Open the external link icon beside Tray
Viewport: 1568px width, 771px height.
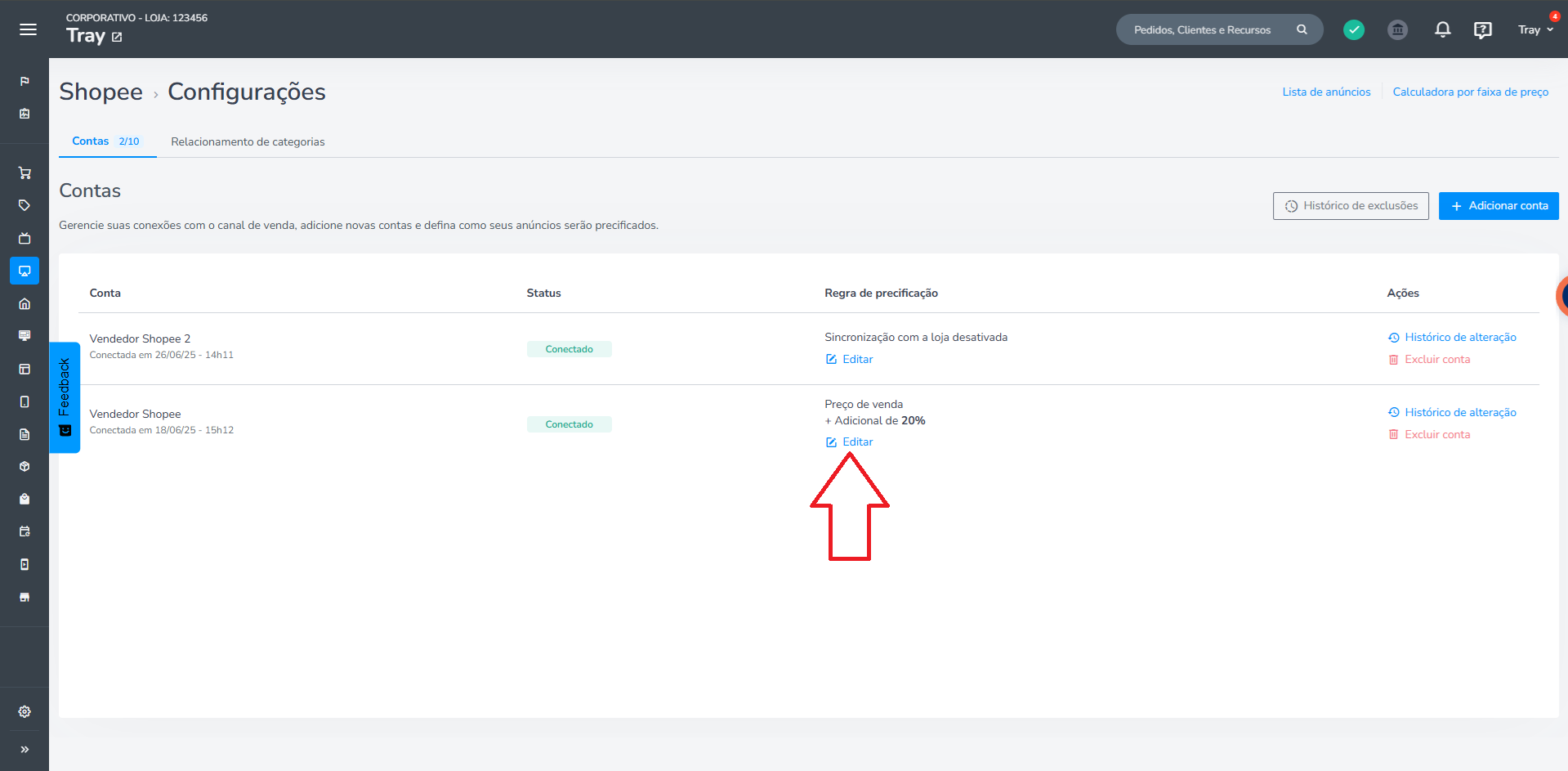pyautogui.click(x=117, y=37)
